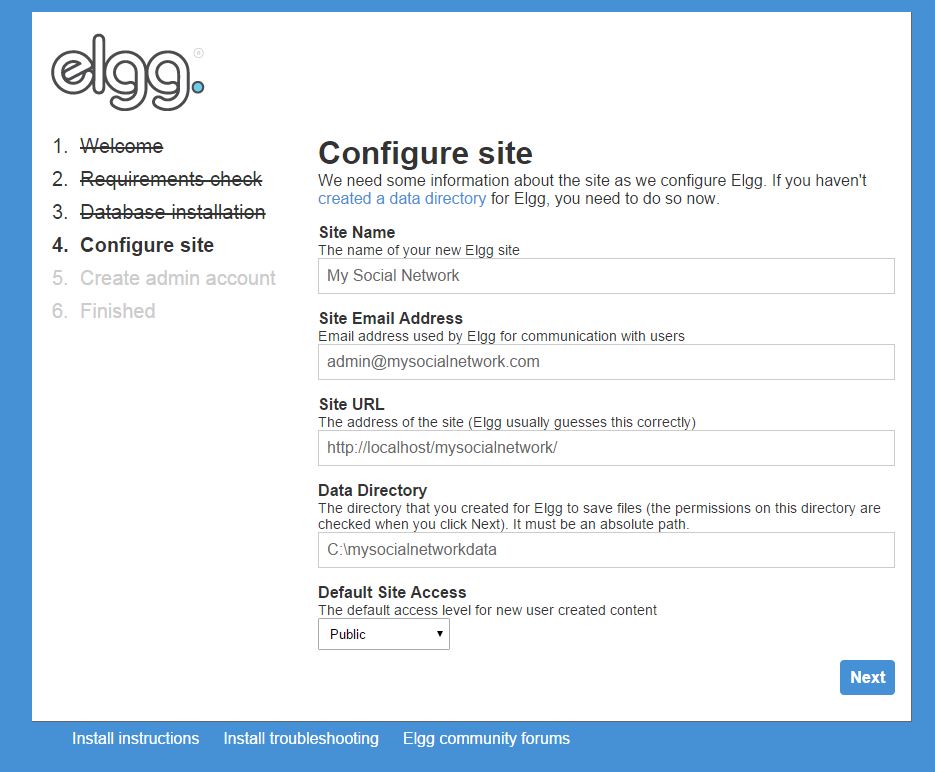Select the Welcome step in sidebar

click(121, 146)
